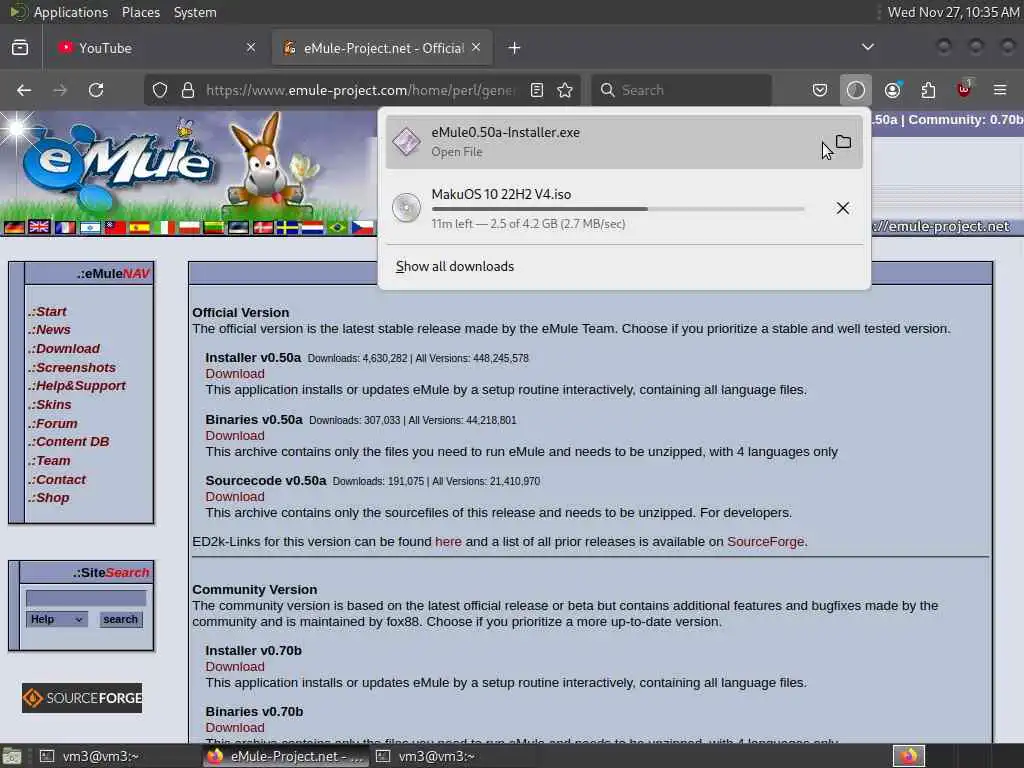
Task: Click the site security padlock icon
Action: tap(188, 90)
